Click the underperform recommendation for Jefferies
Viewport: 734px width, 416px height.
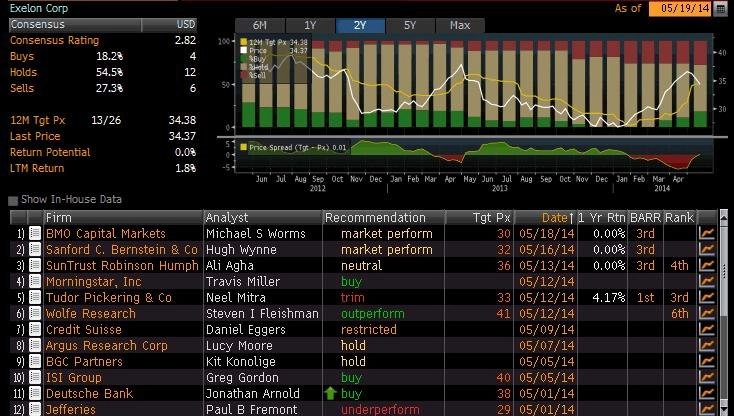click(x=380, y=409)
